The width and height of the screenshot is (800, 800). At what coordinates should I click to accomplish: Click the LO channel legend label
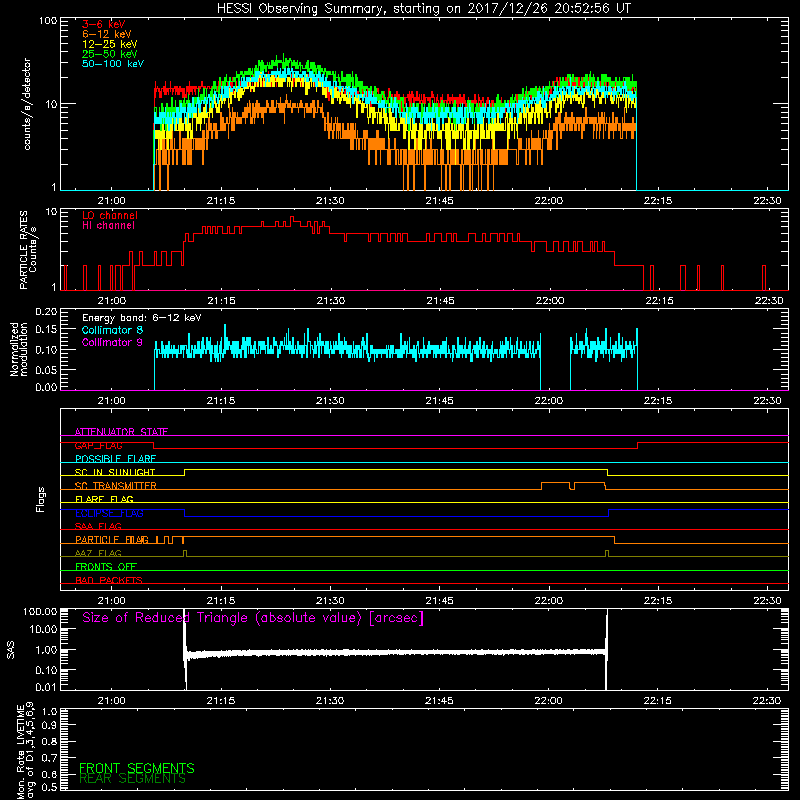[x=110, y=215]
